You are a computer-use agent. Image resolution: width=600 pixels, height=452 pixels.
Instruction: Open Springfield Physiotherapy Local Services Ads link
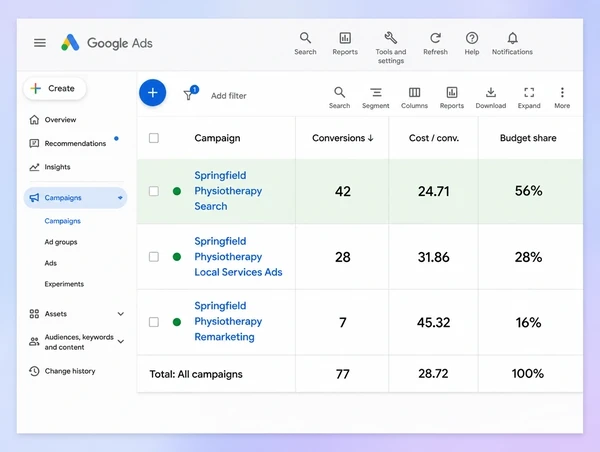coord(238,256)
